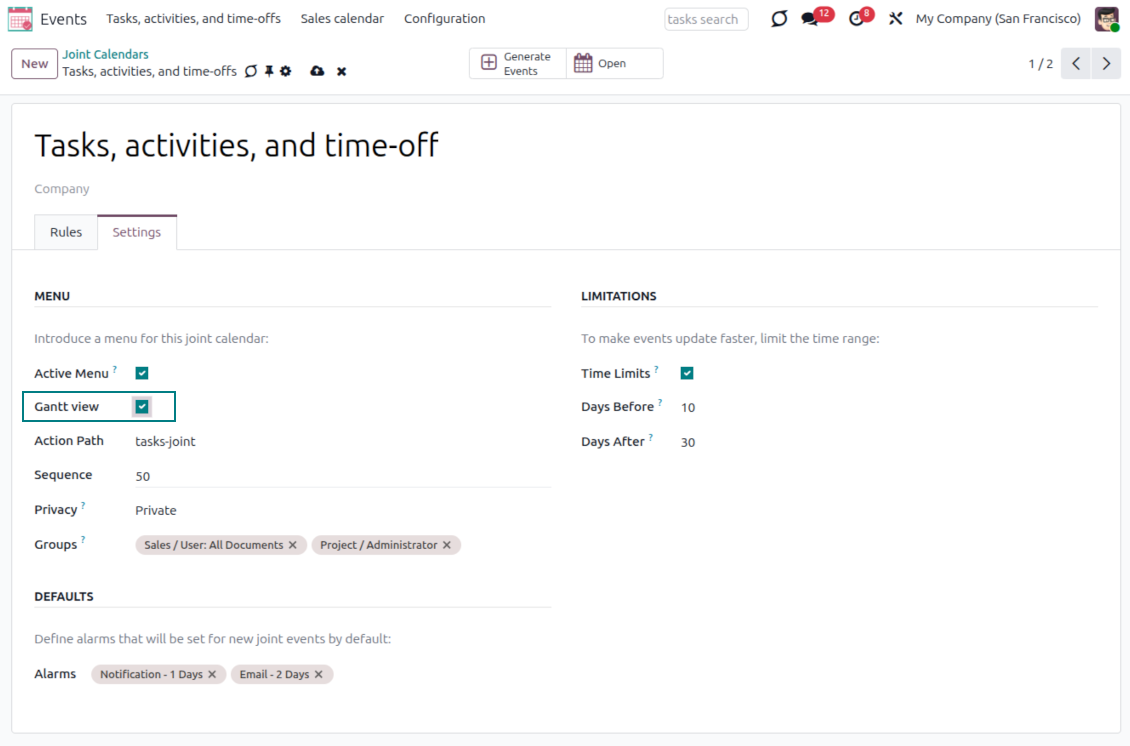Disable the Time Limits checkbox
Screen dimensions: 1130x746
coord(687,373)
